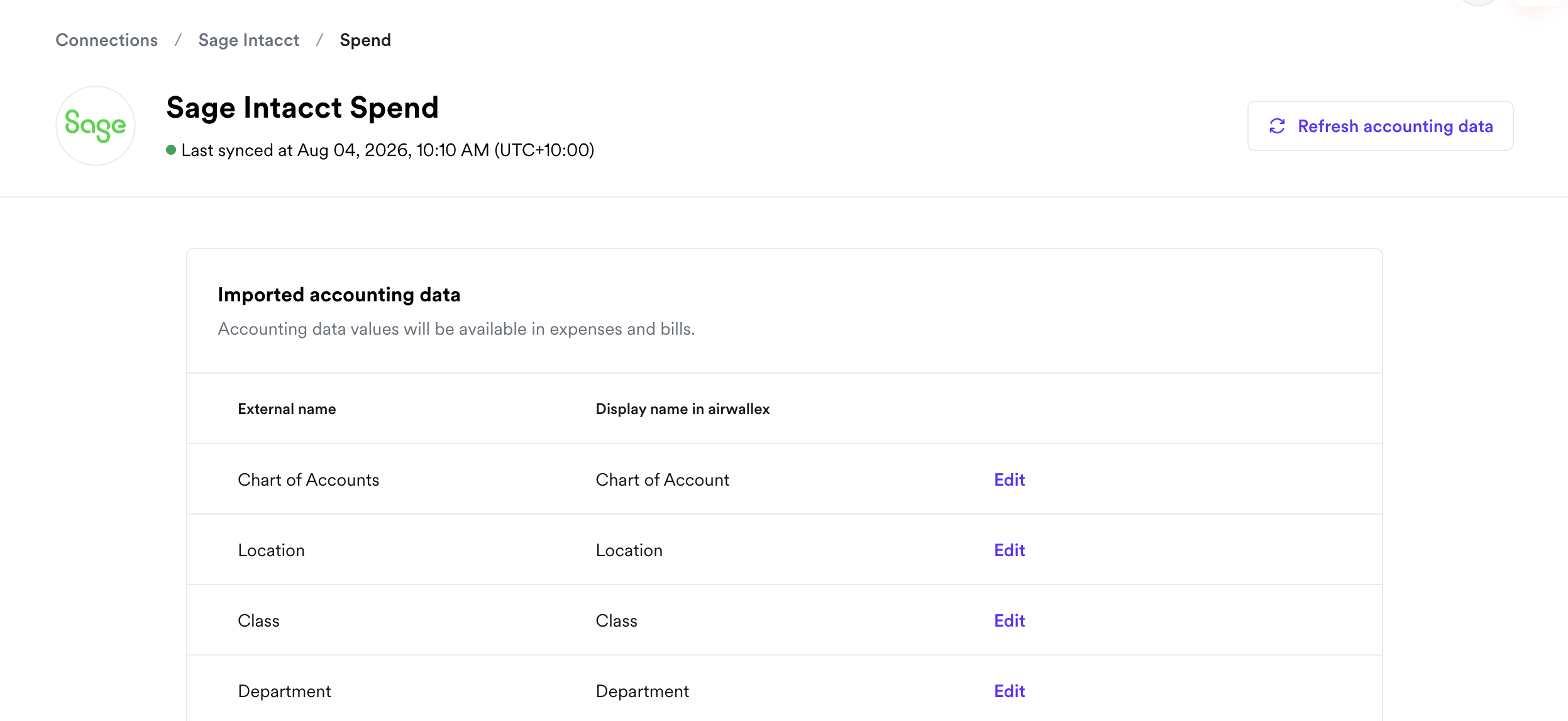The image size is (1568, 721).
Task: Edit the Department row
Action: (1009, 691)
